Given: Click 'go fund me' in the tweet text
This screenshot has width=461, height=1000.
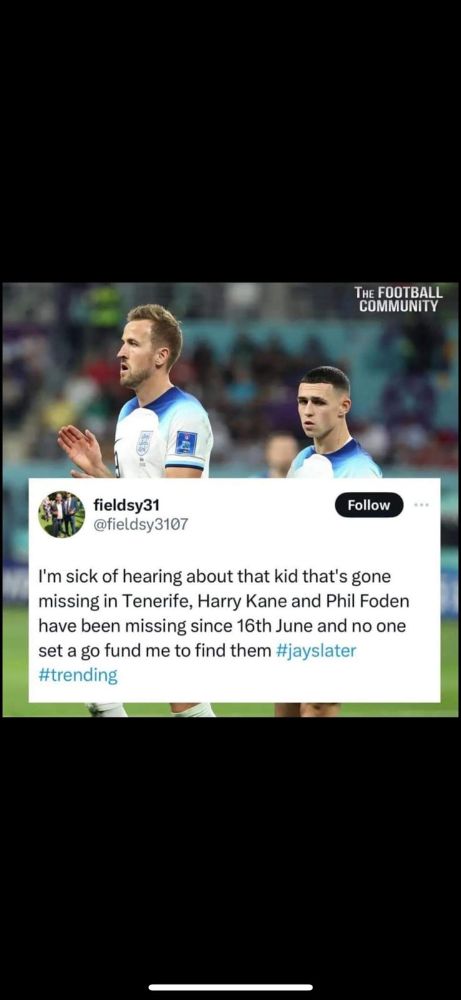Looking at the screenshot, I should coord(110,651).
